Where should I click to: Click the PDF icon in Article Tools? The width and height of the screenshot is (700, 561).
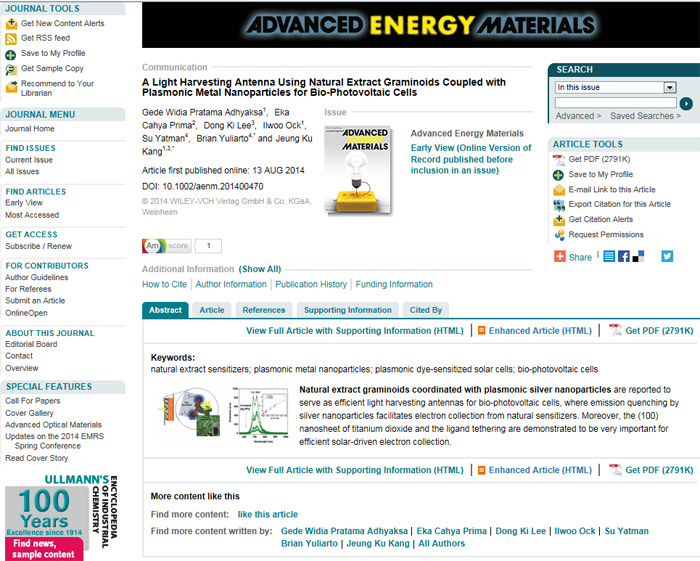coord(560,159)
